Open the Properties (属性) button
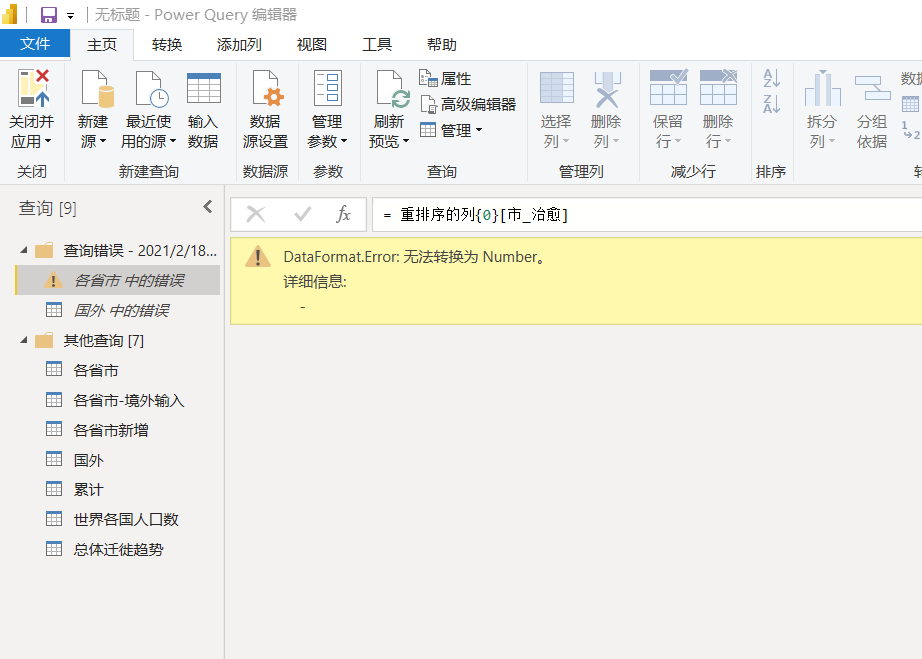 [x=446, y=79]
